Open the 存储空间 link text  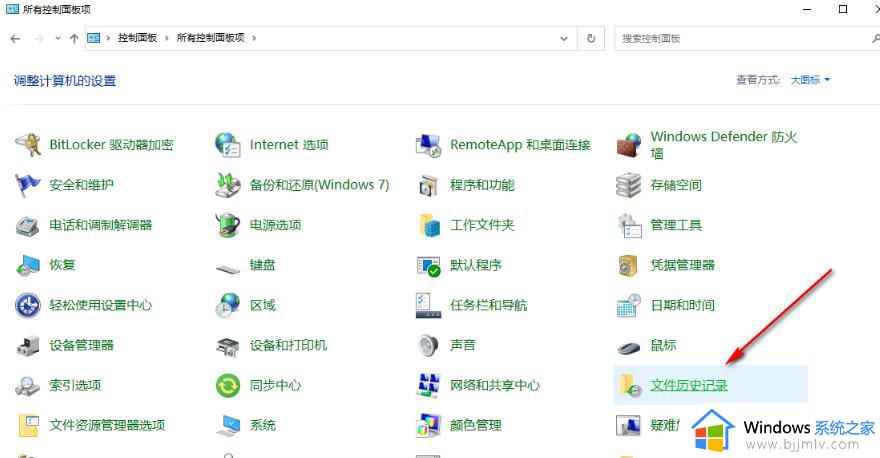[676, 185]
